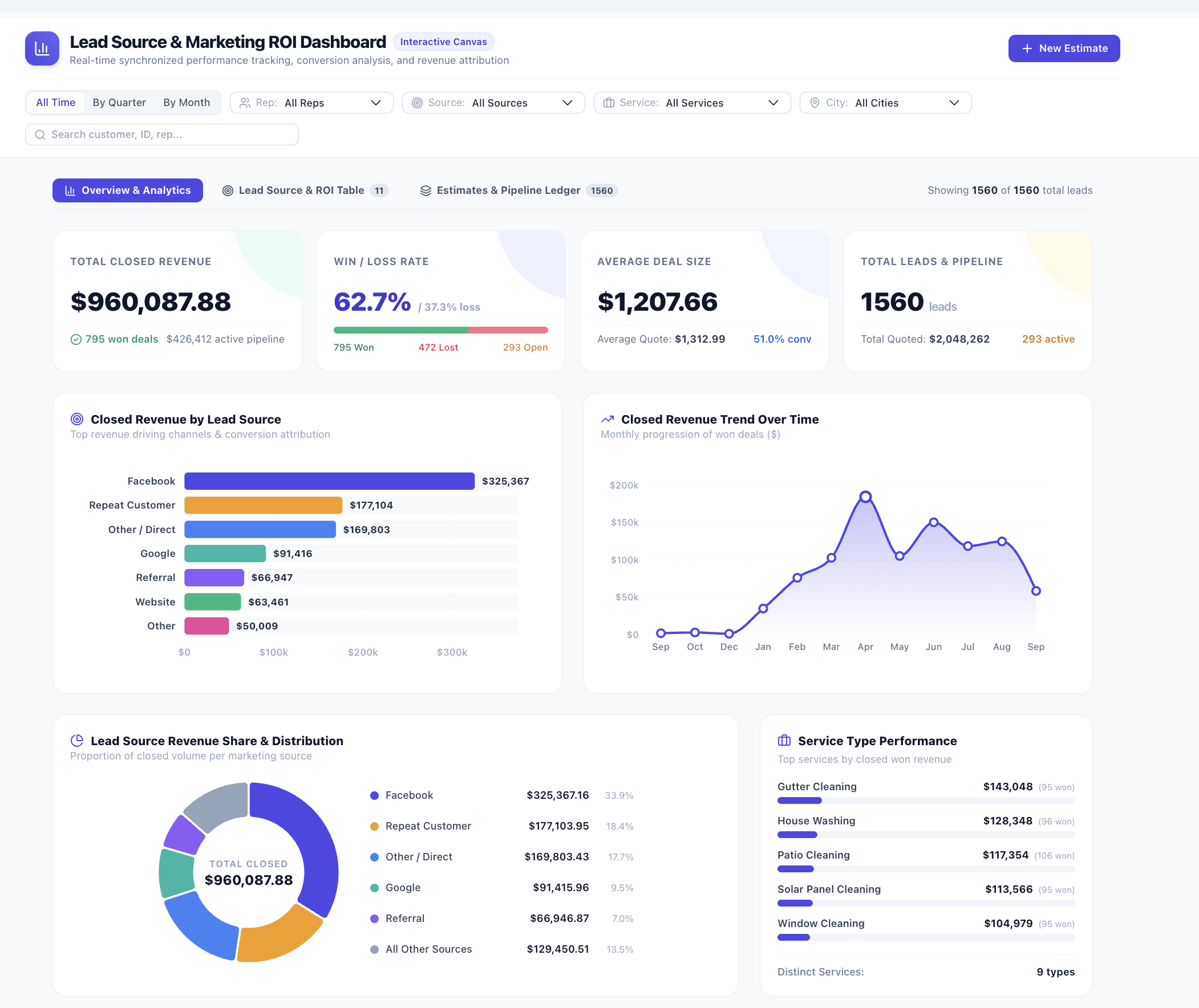The height and width of the screenshot is (1008, 1199).
Task: Click the target icon beside Source filter
Action: 418,103
